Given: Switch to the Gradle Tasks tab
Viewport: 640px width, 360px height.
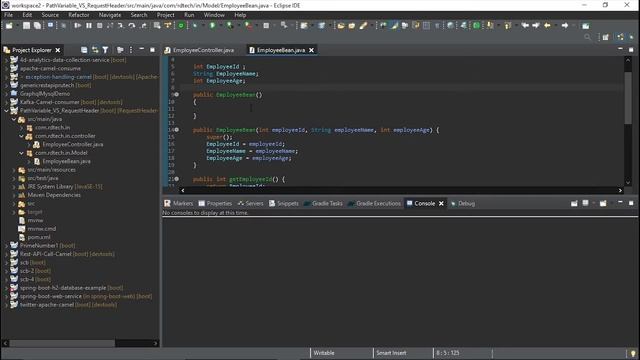Looking at the screenshot, I should pos(323,203).
